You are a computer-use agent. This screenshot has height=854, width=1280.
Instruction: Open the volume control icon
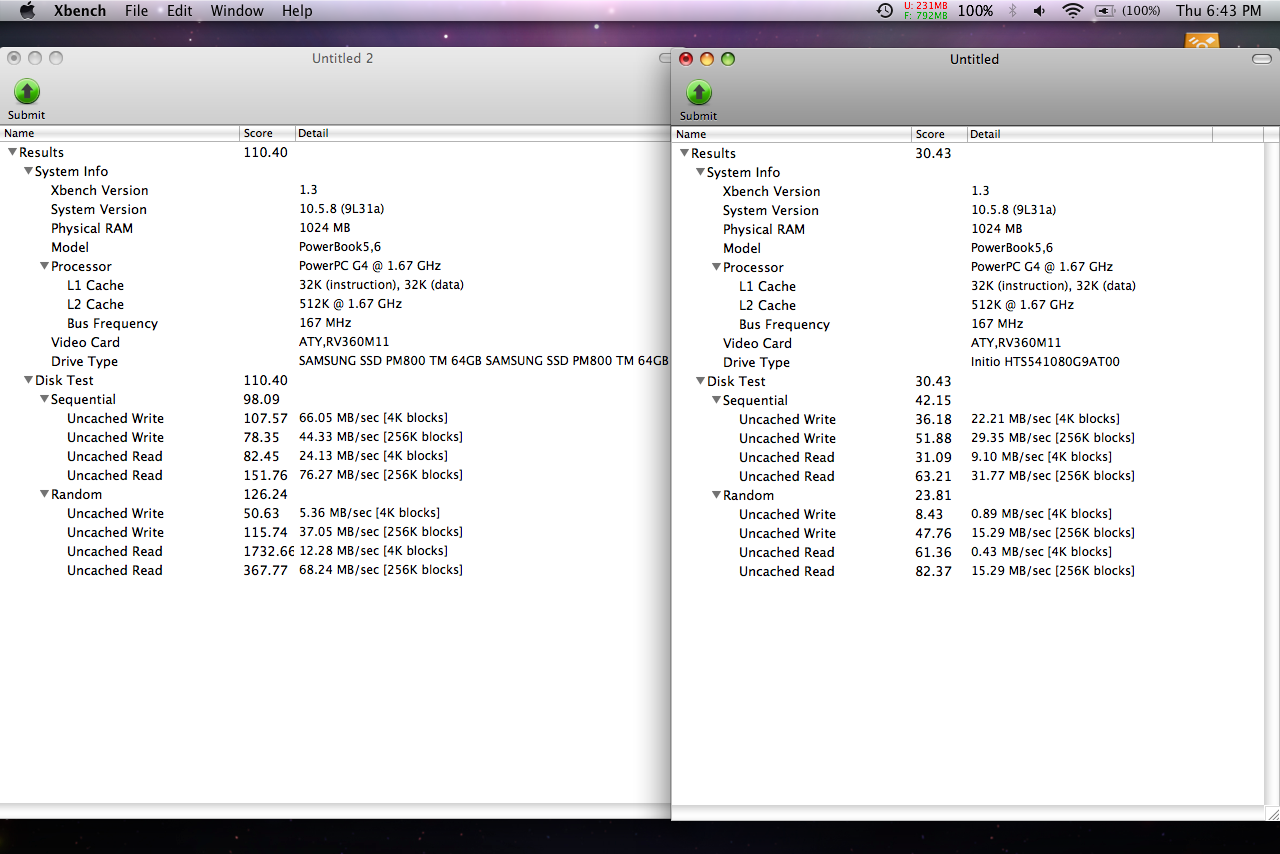click(1040, 11)
